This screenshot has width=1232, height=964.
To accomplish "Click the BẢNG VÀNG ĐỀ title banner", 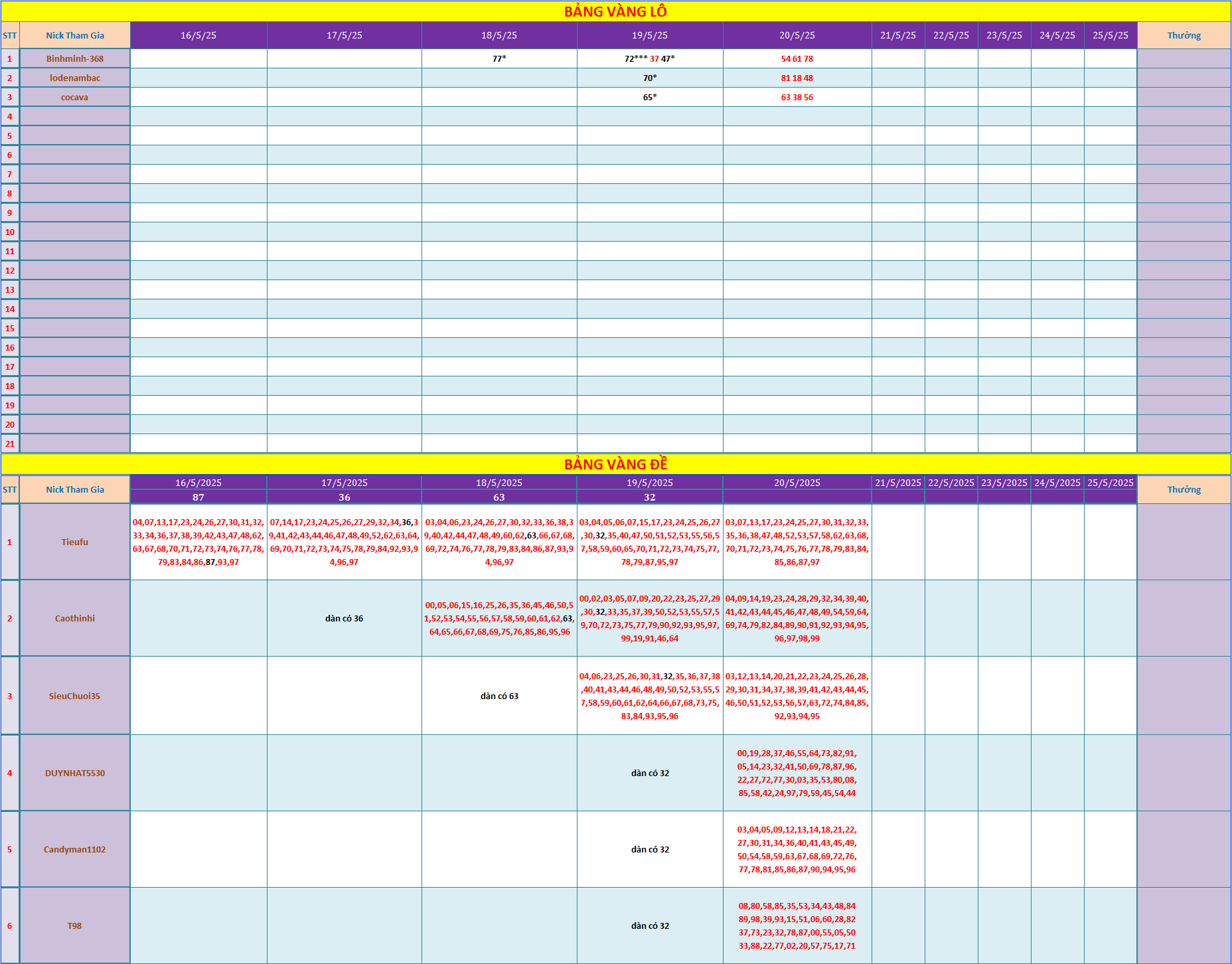I will click(x=615, y=464).
